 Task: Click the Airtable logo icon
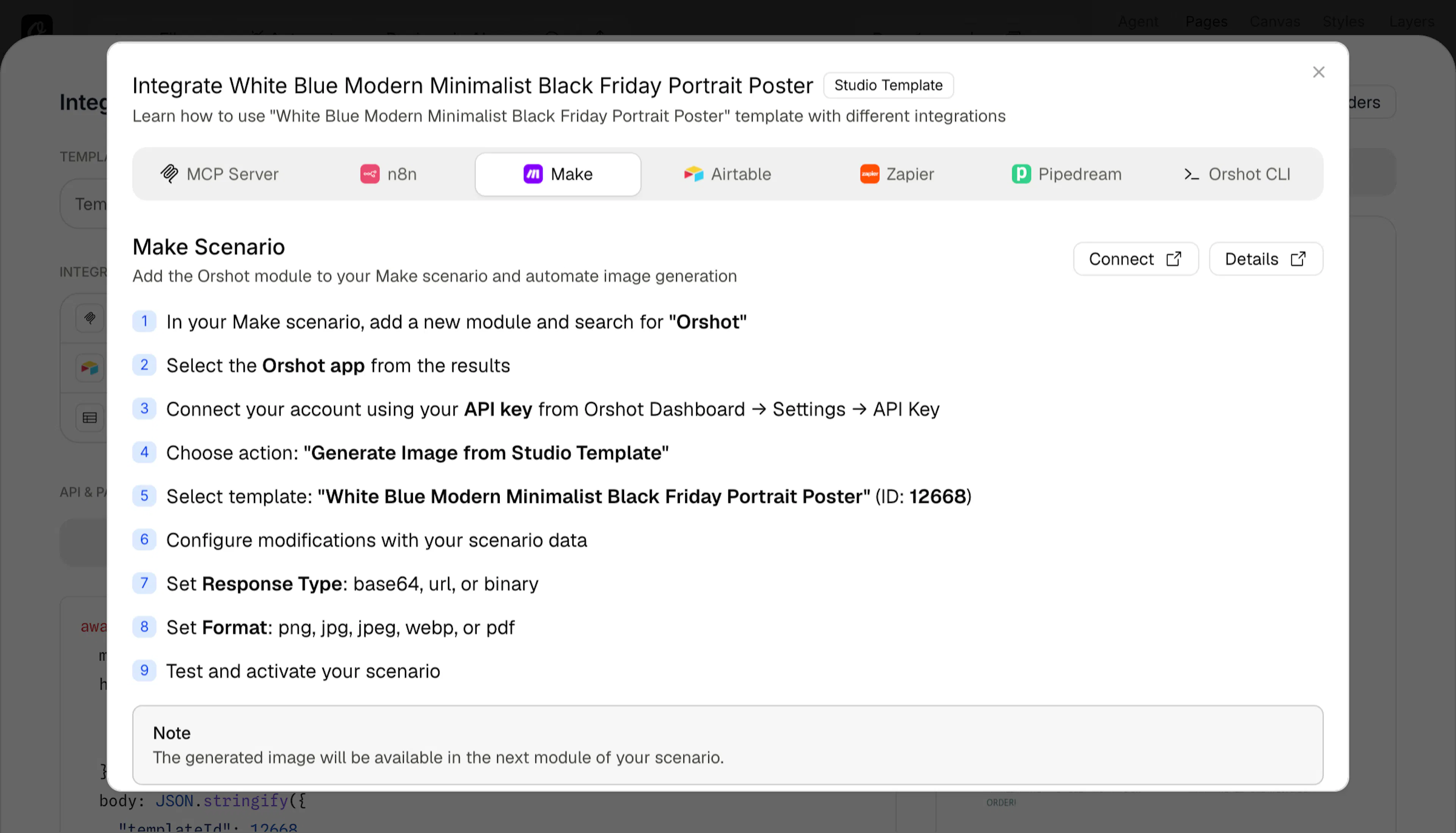(693, 173)
